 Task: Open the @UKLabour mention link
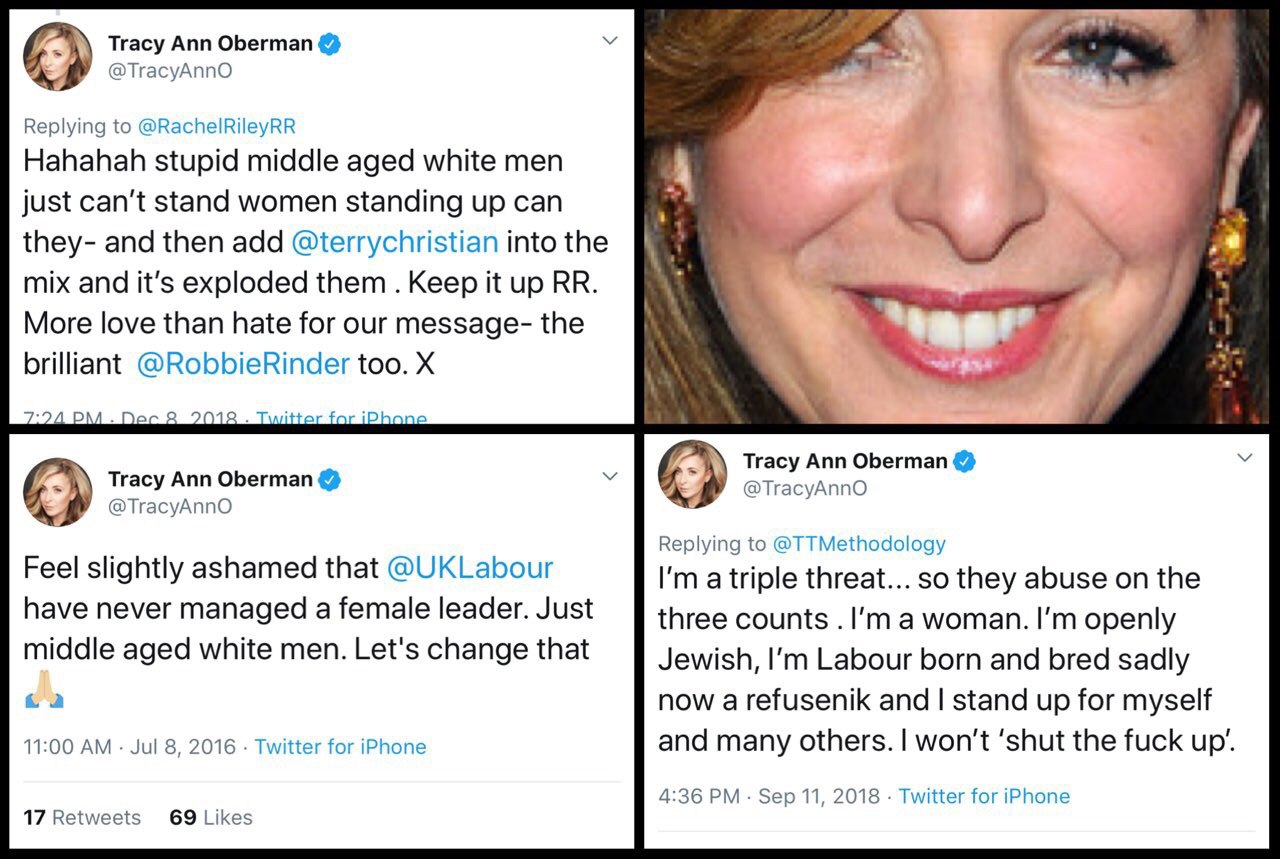click(470, 568)
